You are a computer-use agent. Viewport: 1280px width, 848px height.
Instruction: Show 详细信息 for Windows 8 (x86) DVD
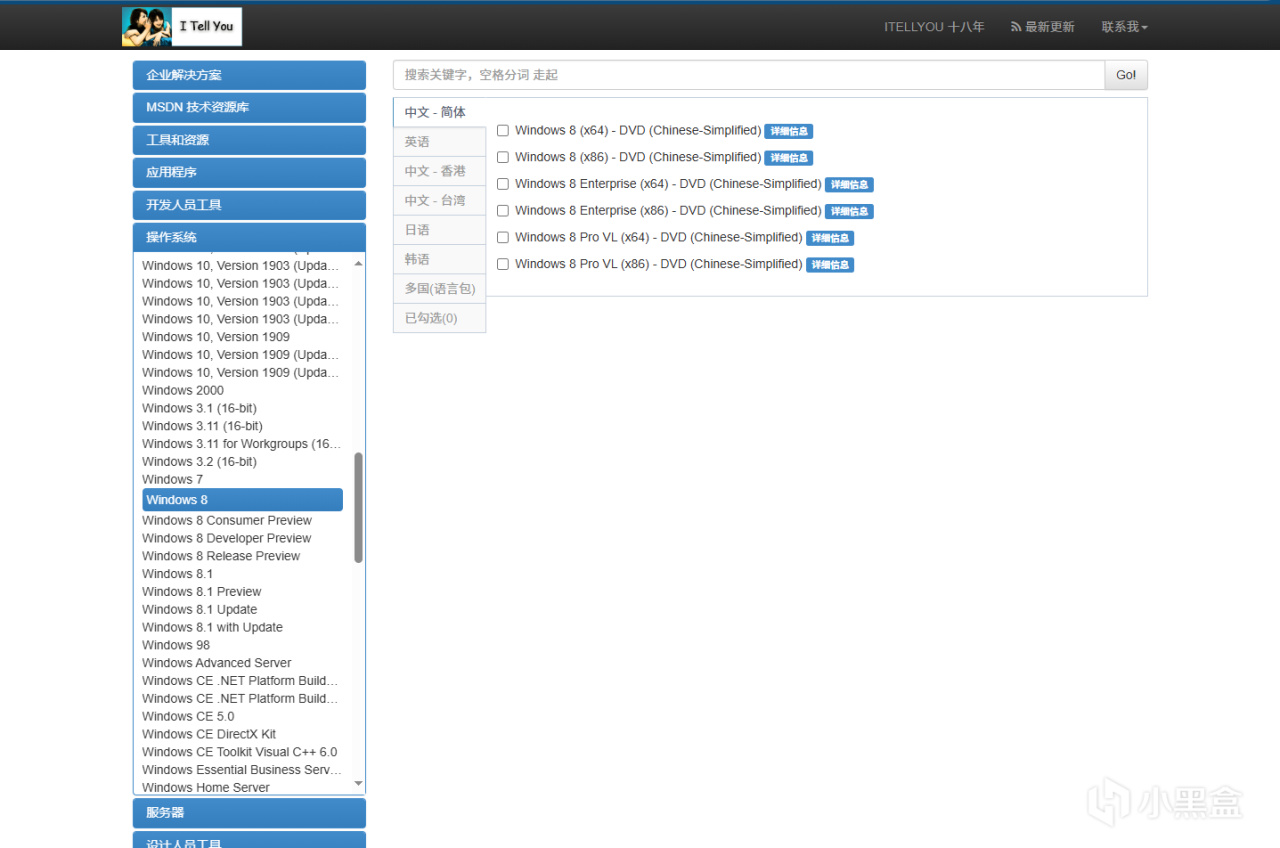coord(789,158)
